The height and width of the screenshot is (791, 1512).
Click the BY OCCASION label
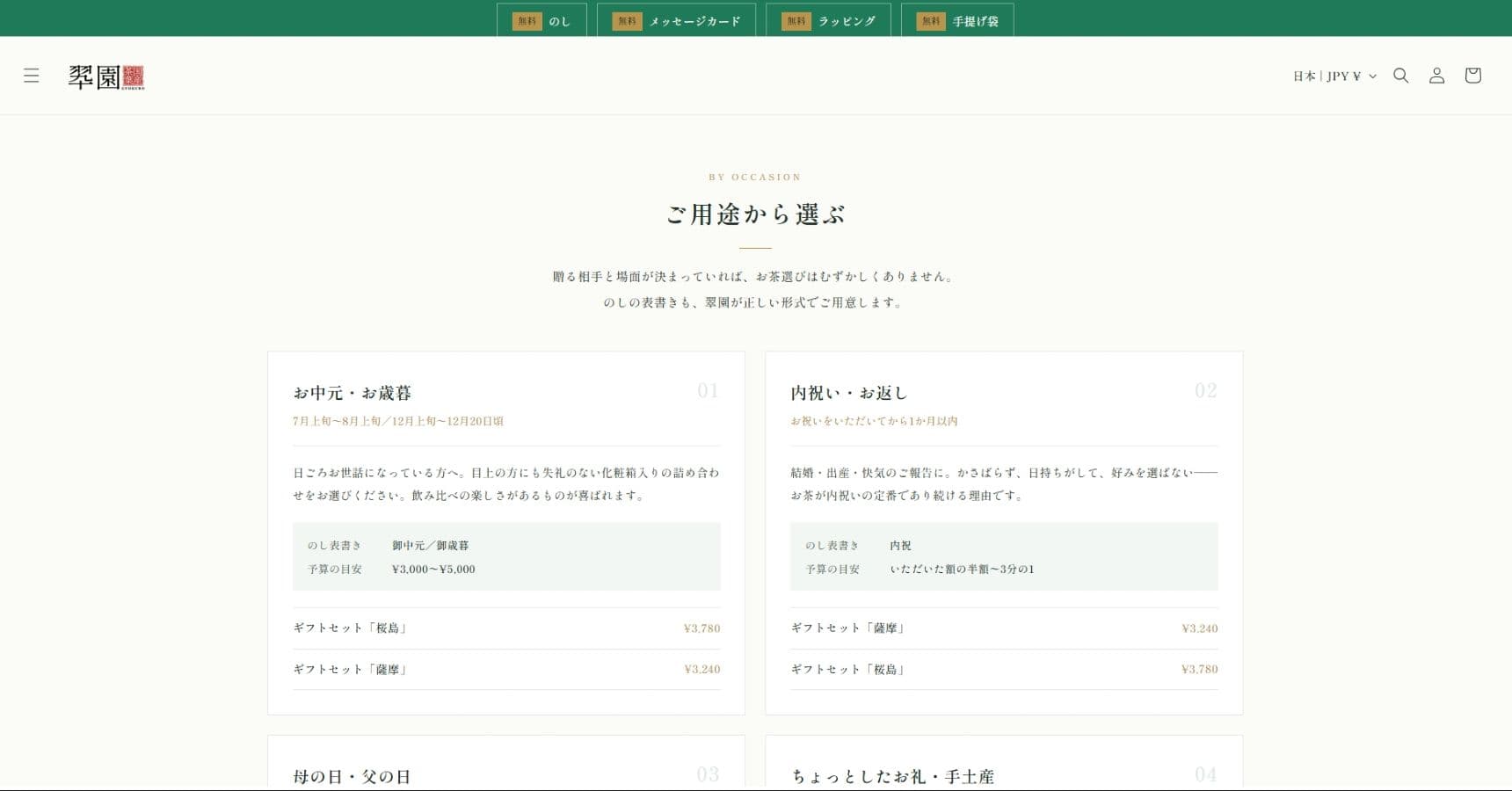click(755, 177)
